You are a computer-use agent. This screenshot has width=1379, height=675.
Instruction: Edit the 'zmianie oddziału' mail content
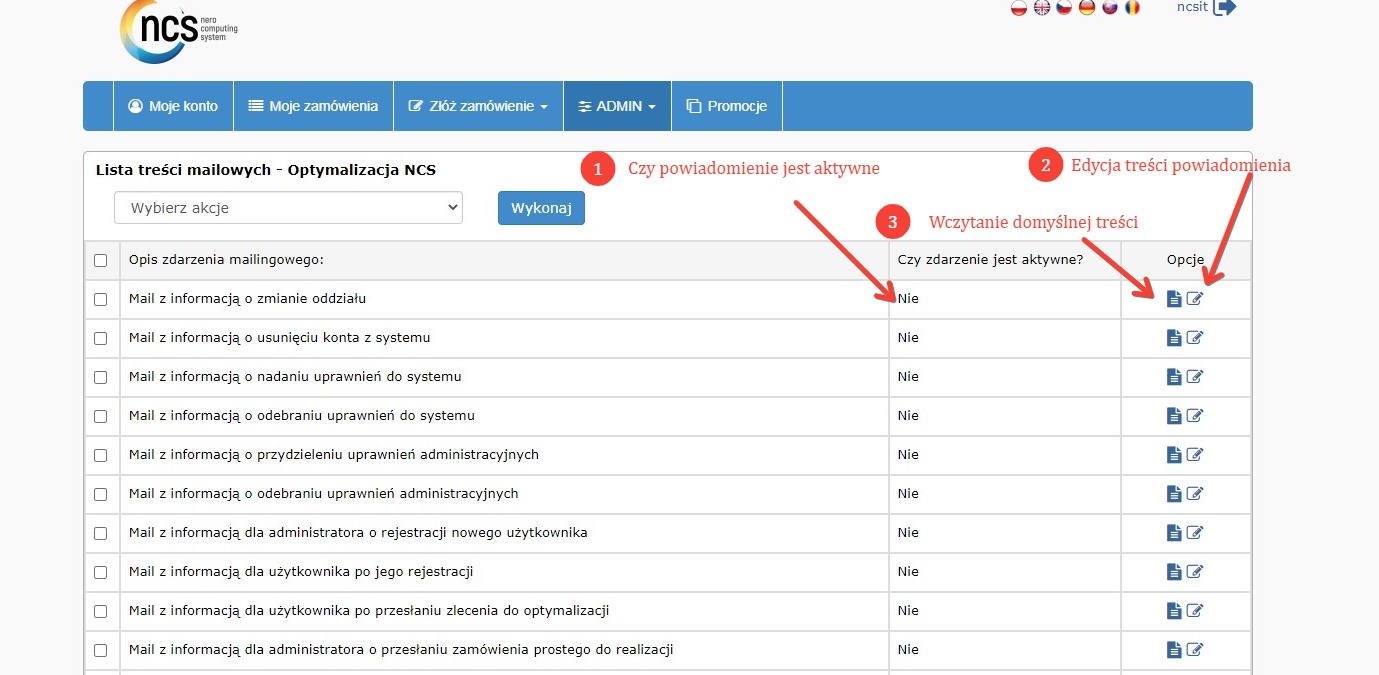tap(1195, 299)
